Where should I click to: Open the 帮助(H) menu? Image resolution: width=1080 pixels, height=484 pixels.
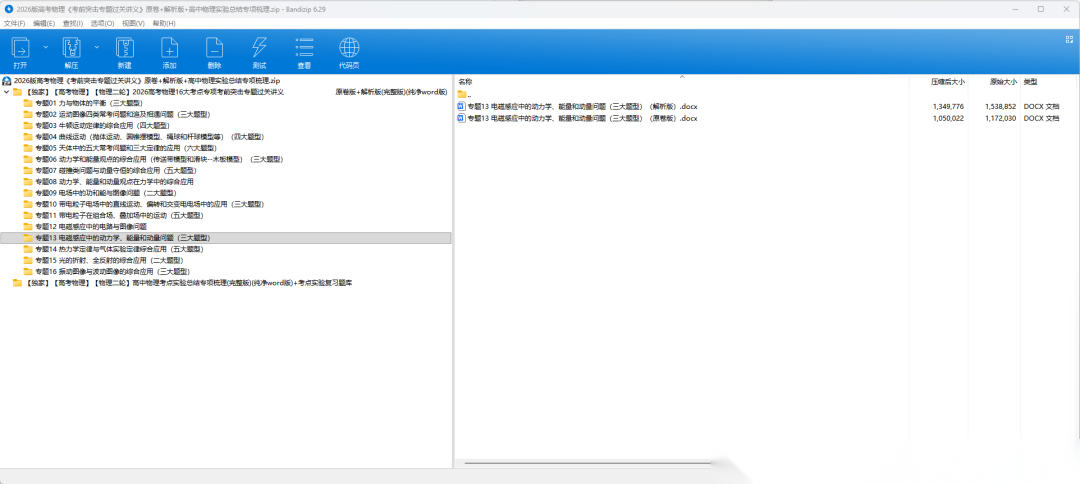click(x=164, y=22)
